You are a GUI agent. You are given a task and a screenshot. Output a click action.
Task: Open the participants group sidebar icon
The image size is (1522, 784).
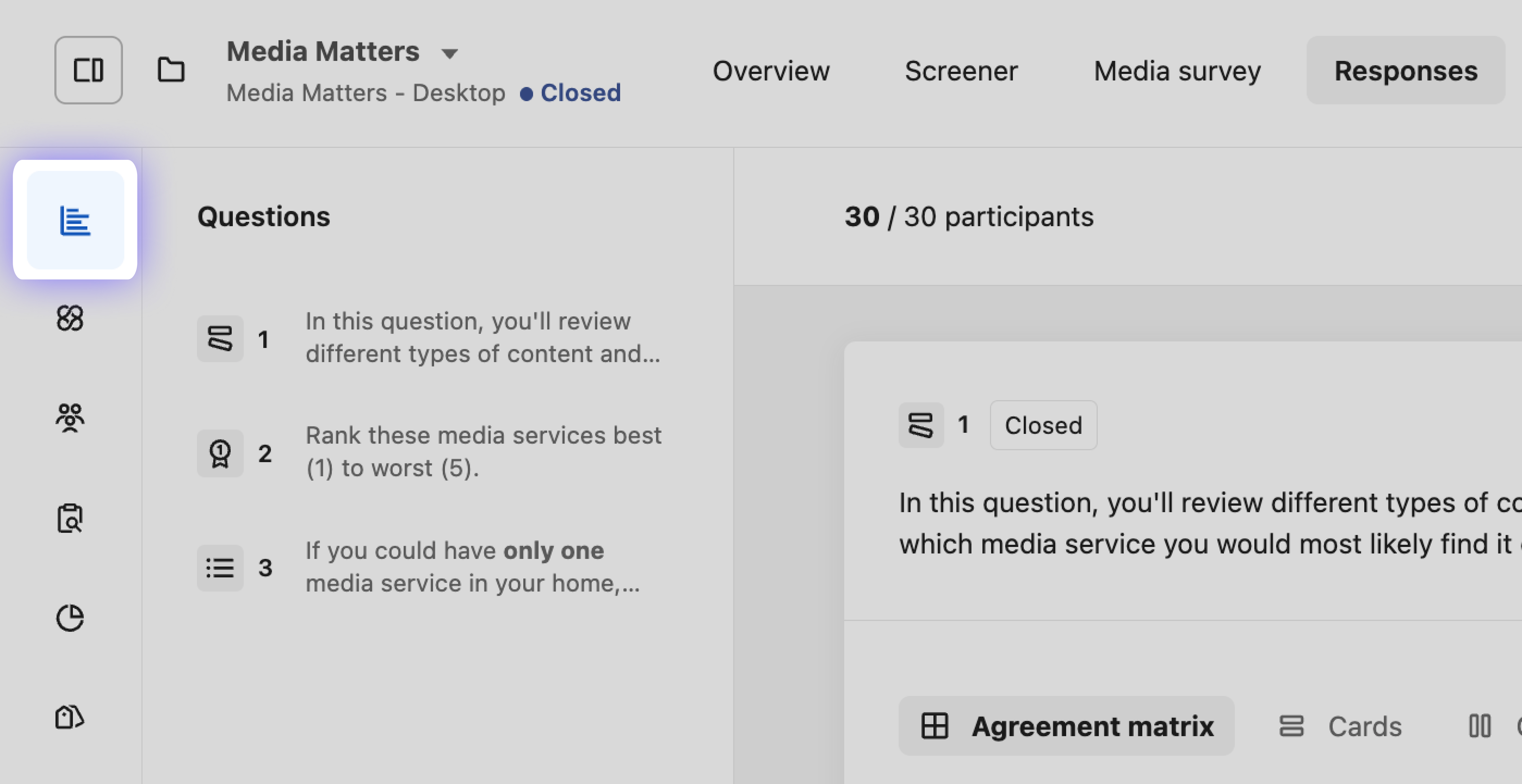(x=70, y=418)
